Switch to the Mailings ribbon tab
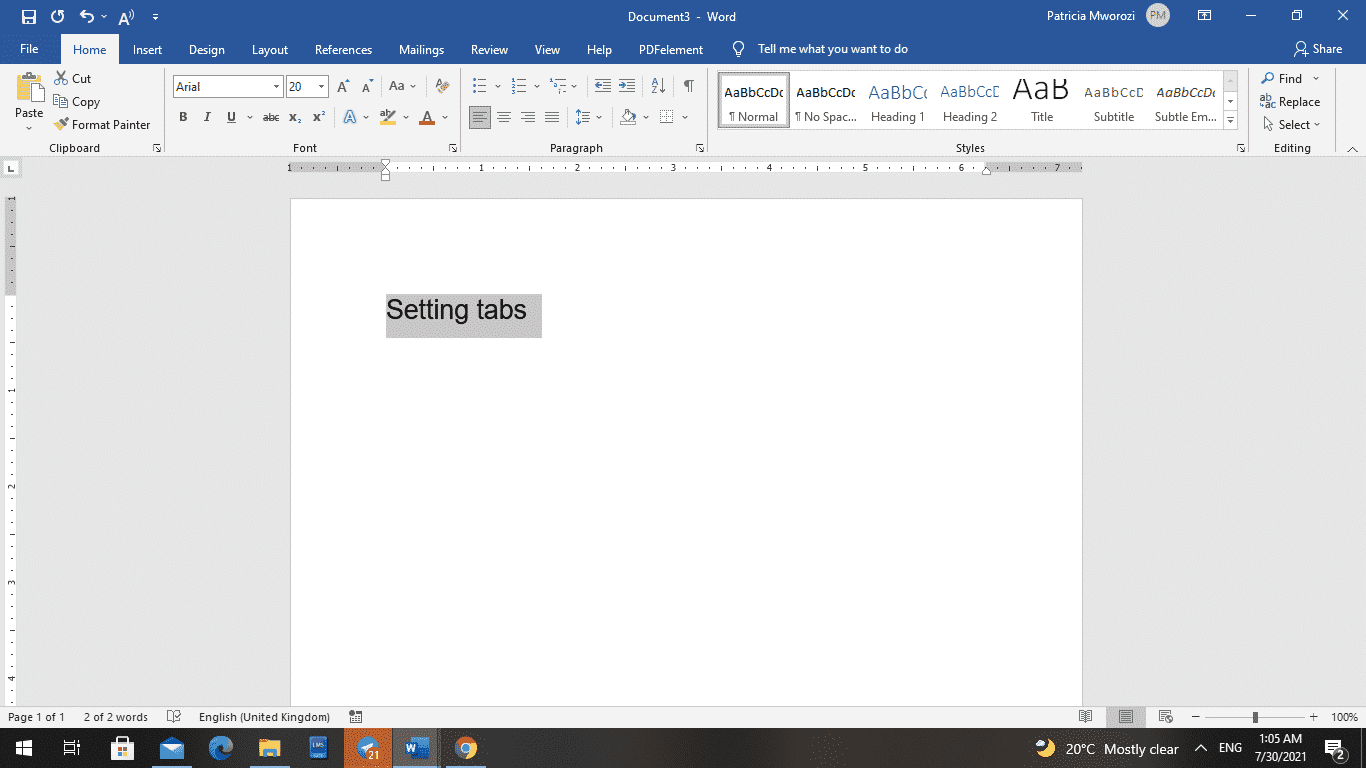Screen dimensions: 1366x768 [421, 49]
